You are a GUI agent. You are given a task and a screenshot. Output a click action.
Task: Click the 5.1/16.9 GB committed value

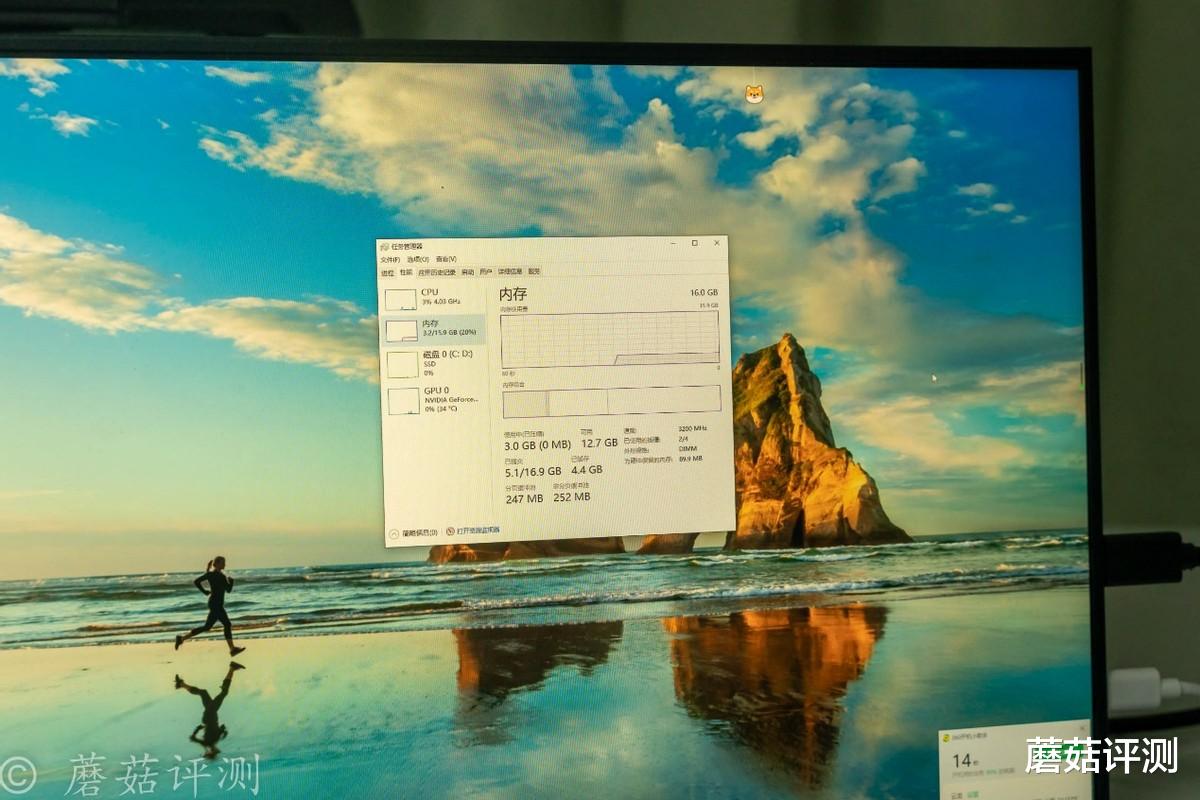click(533, 471)
